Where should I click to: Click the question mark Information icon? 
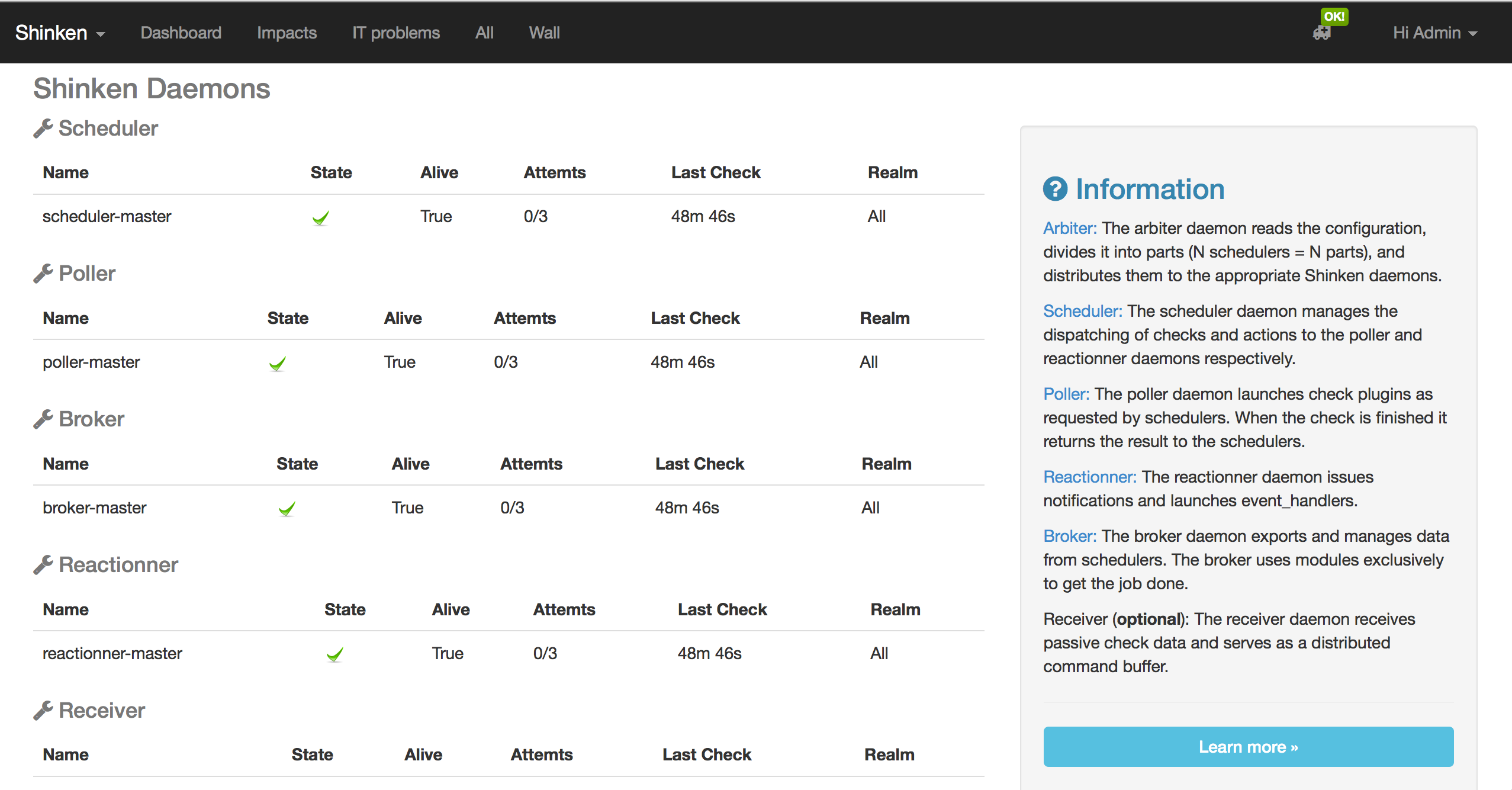(x=1055, y=189)
